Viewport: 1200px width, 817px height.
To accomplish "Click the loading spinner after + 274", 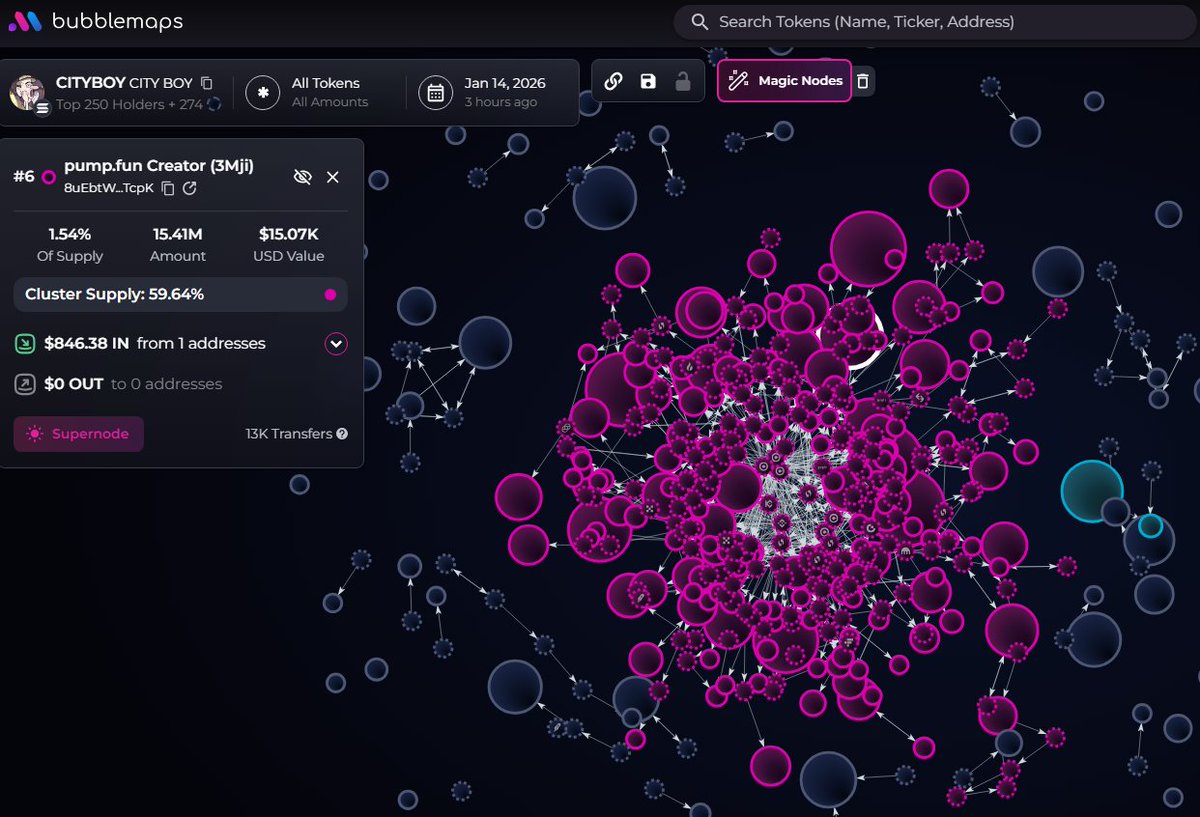I will [x=214, y=104].
